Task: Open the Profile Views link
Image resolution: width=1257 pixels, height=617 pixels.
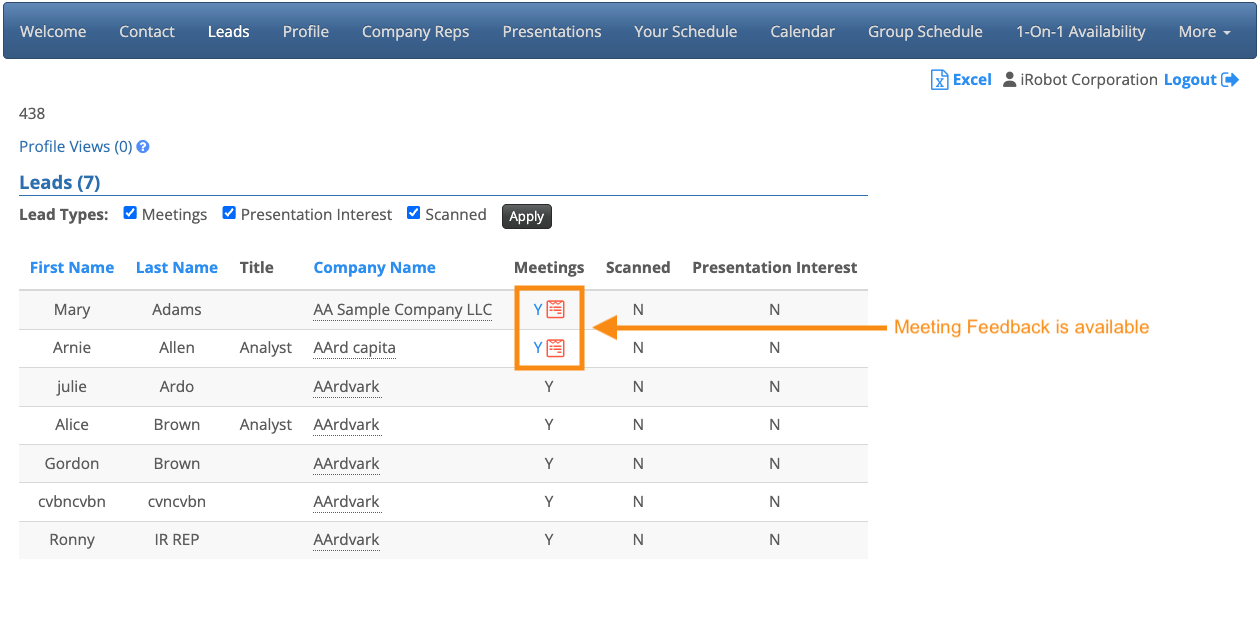Action: tap(75, 147)
